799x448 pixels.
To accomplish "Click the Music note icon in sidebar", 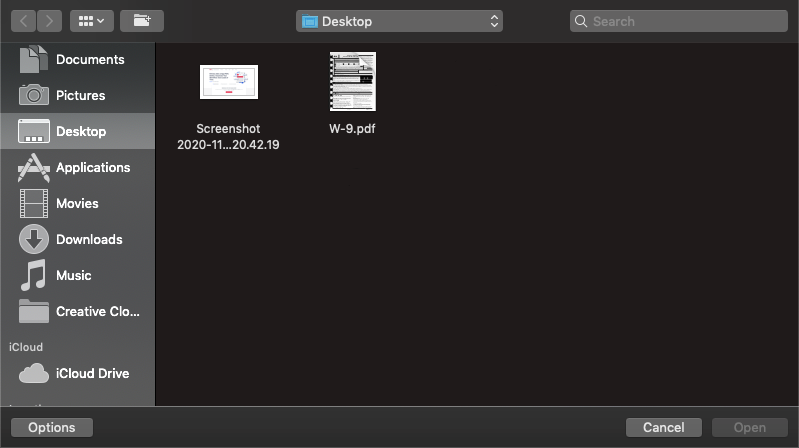I will (x=34, y=275).
